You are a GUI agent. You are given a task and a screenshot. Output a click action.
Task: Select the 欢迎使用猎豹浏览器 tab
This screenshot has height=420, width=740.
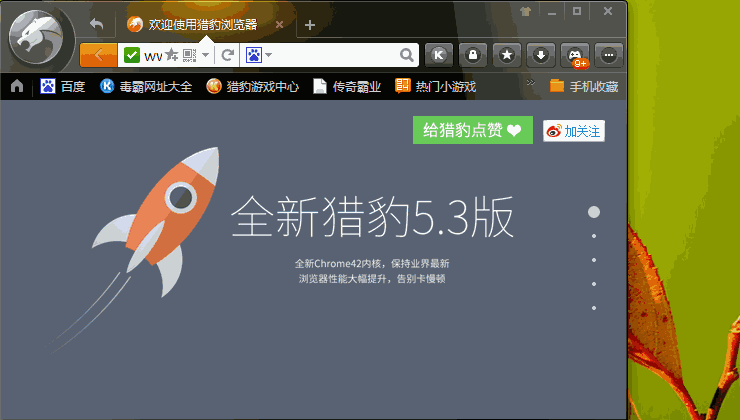200,24
